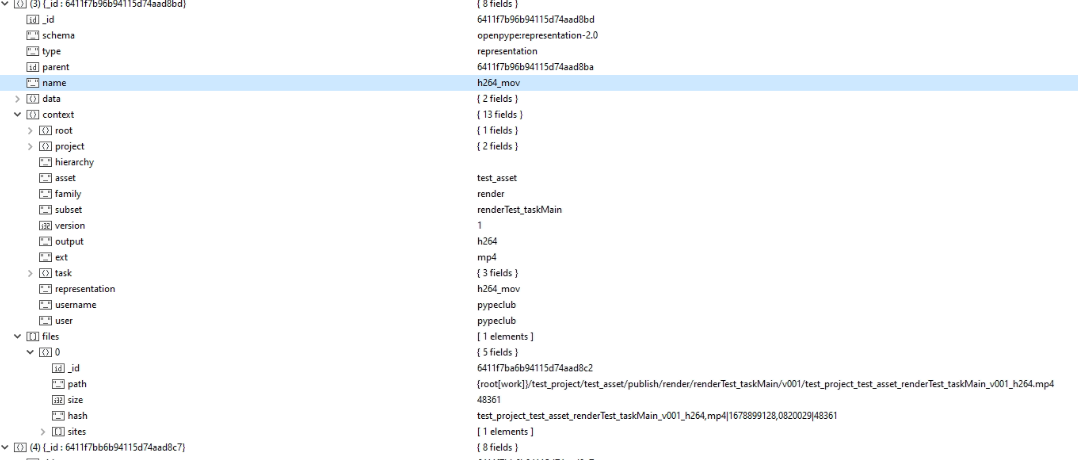Collapse element 0 under files
Screen dimensions: 1078x460
pos(30,352)
